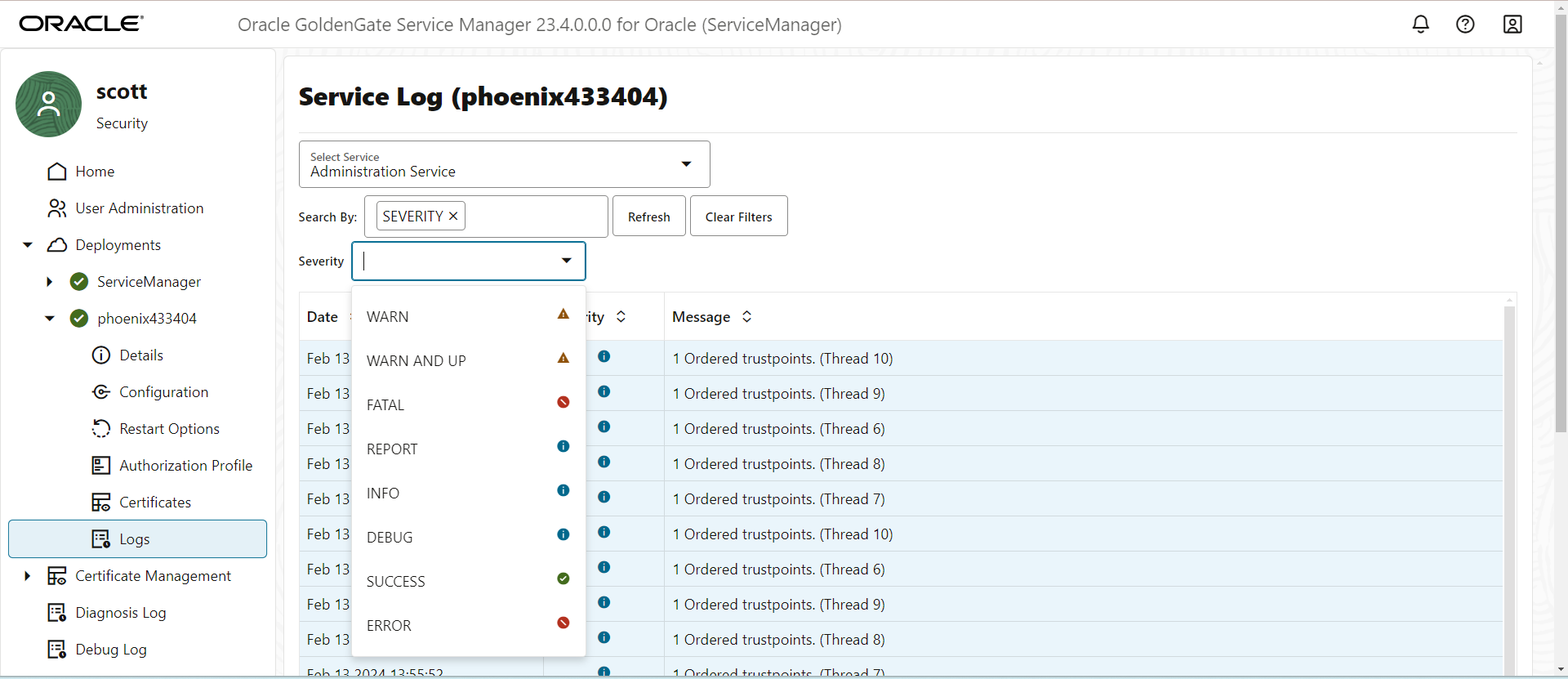Viewport: 1568px width, 679px height.
Task: Sort by the Message column
Action: click(746, 316)
